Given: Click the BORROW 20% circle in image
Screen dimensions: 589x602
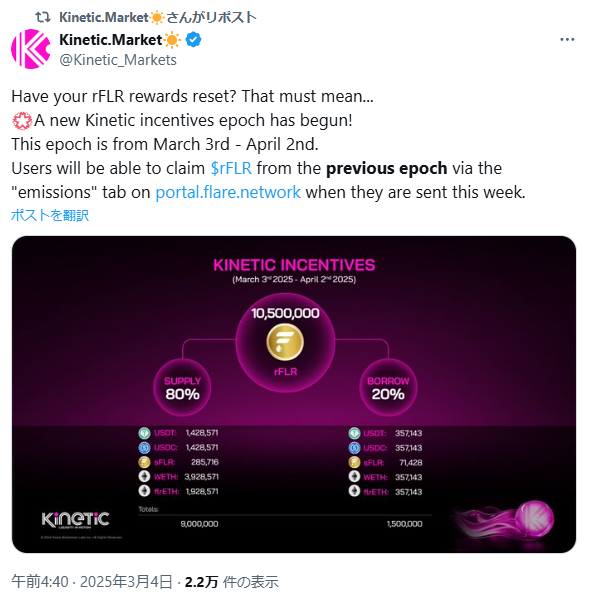Looking at the screenshot, I should point(388,387).
